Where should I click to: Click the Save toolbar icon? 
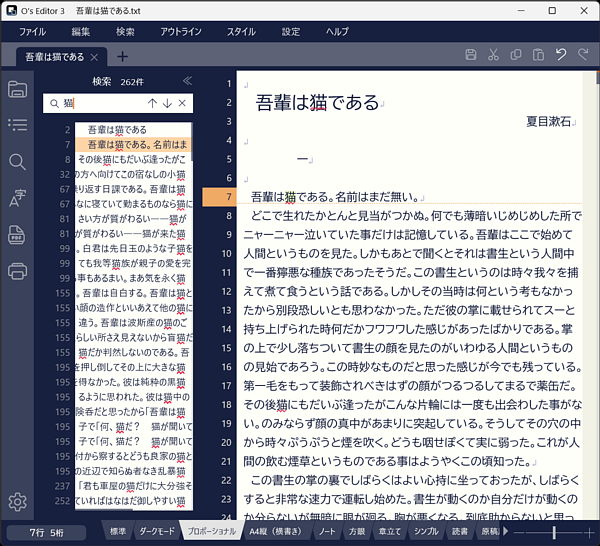tap(471, 55)
